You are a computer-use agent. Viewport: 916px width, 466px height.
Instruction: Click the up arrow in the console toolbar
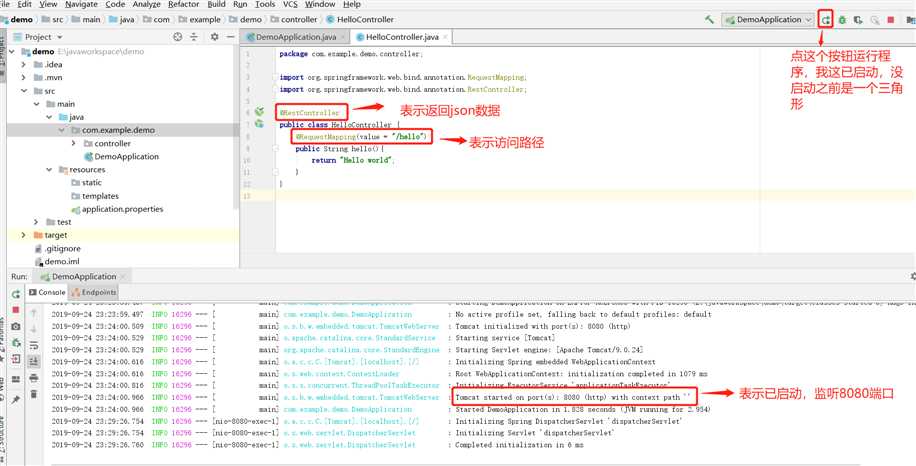pos(34,314)
